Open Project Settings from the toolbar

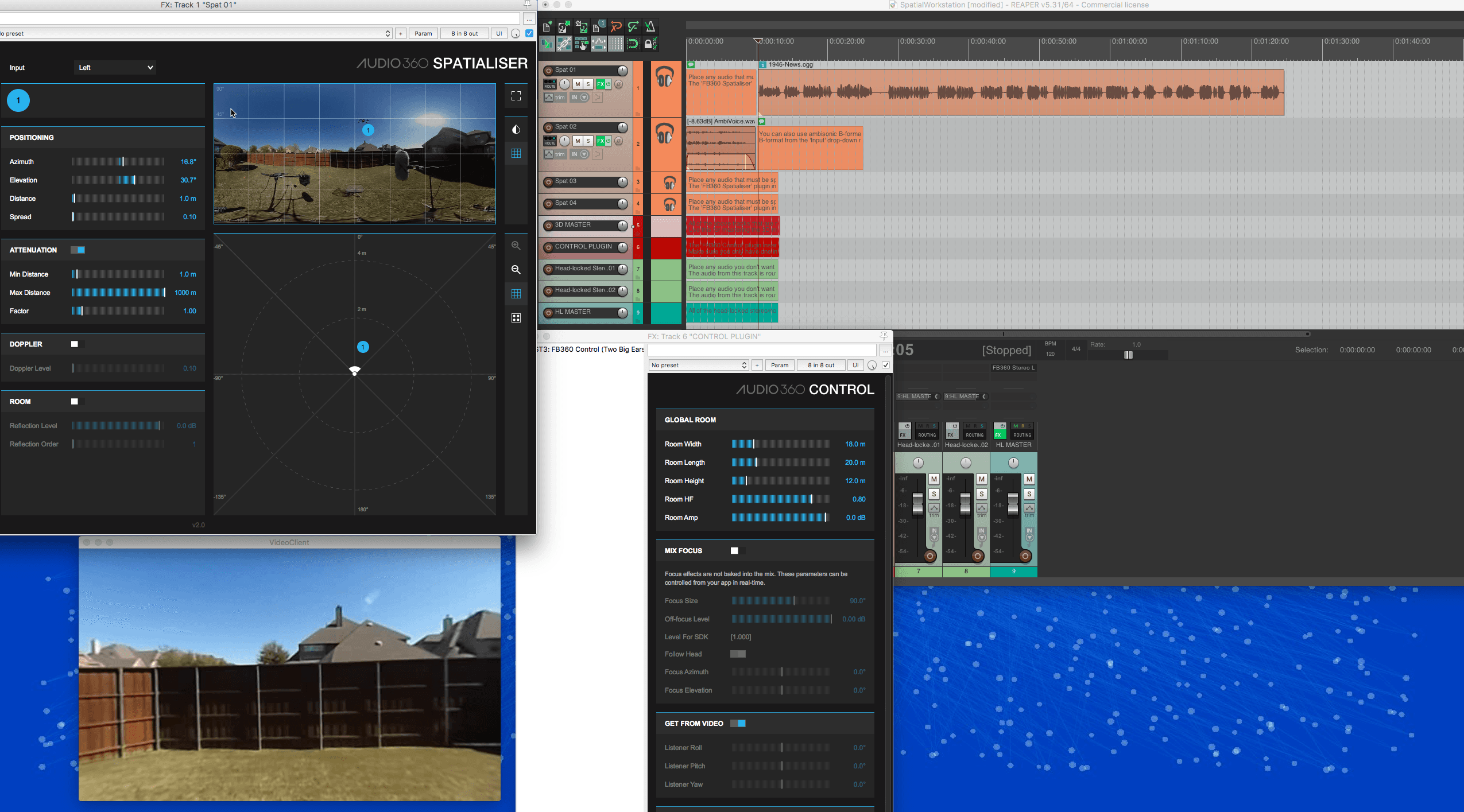pyautogui.click(x=599, y=26)
